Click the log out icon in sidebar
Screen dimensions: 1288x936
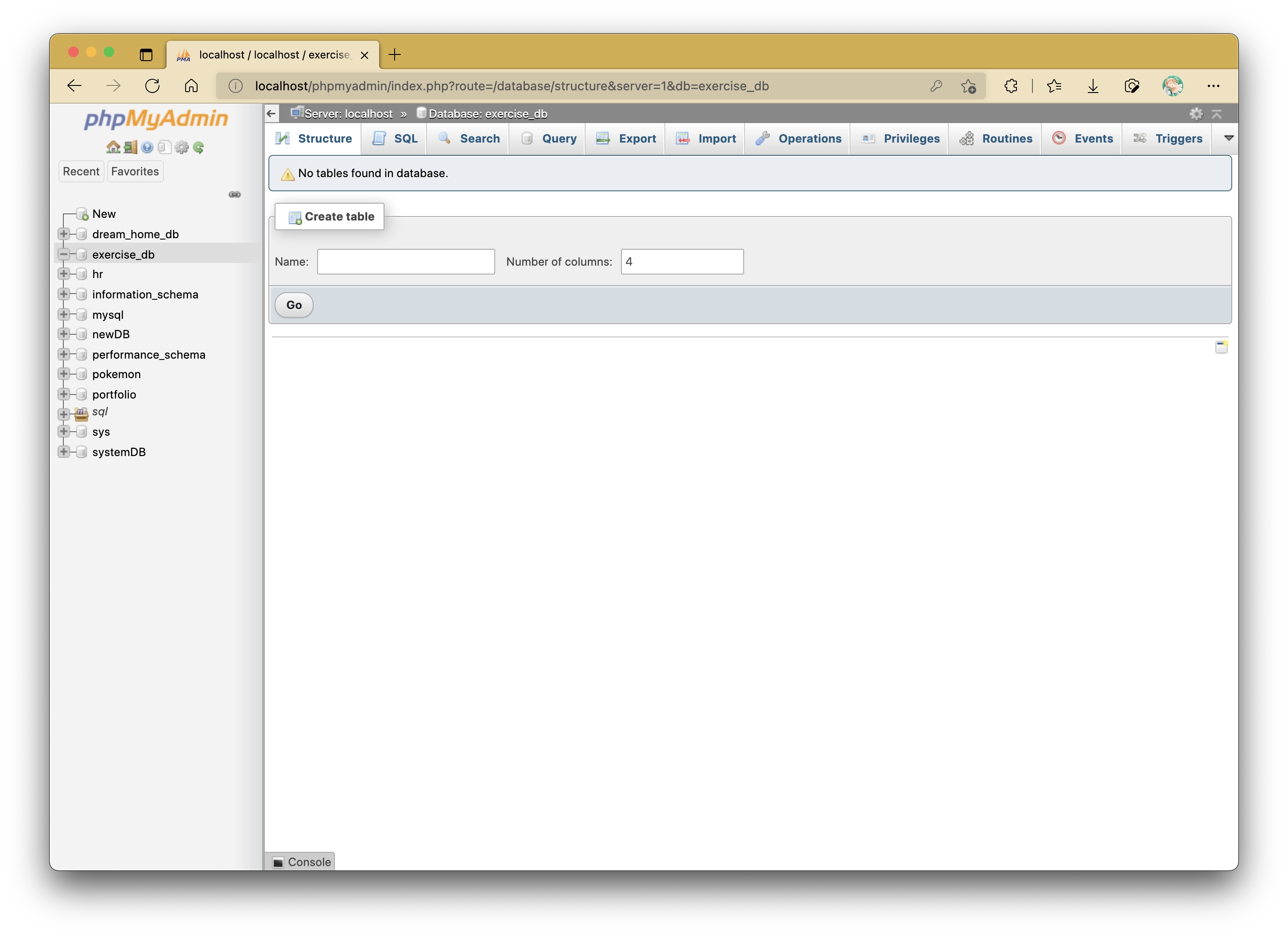[x=131, y=147]
